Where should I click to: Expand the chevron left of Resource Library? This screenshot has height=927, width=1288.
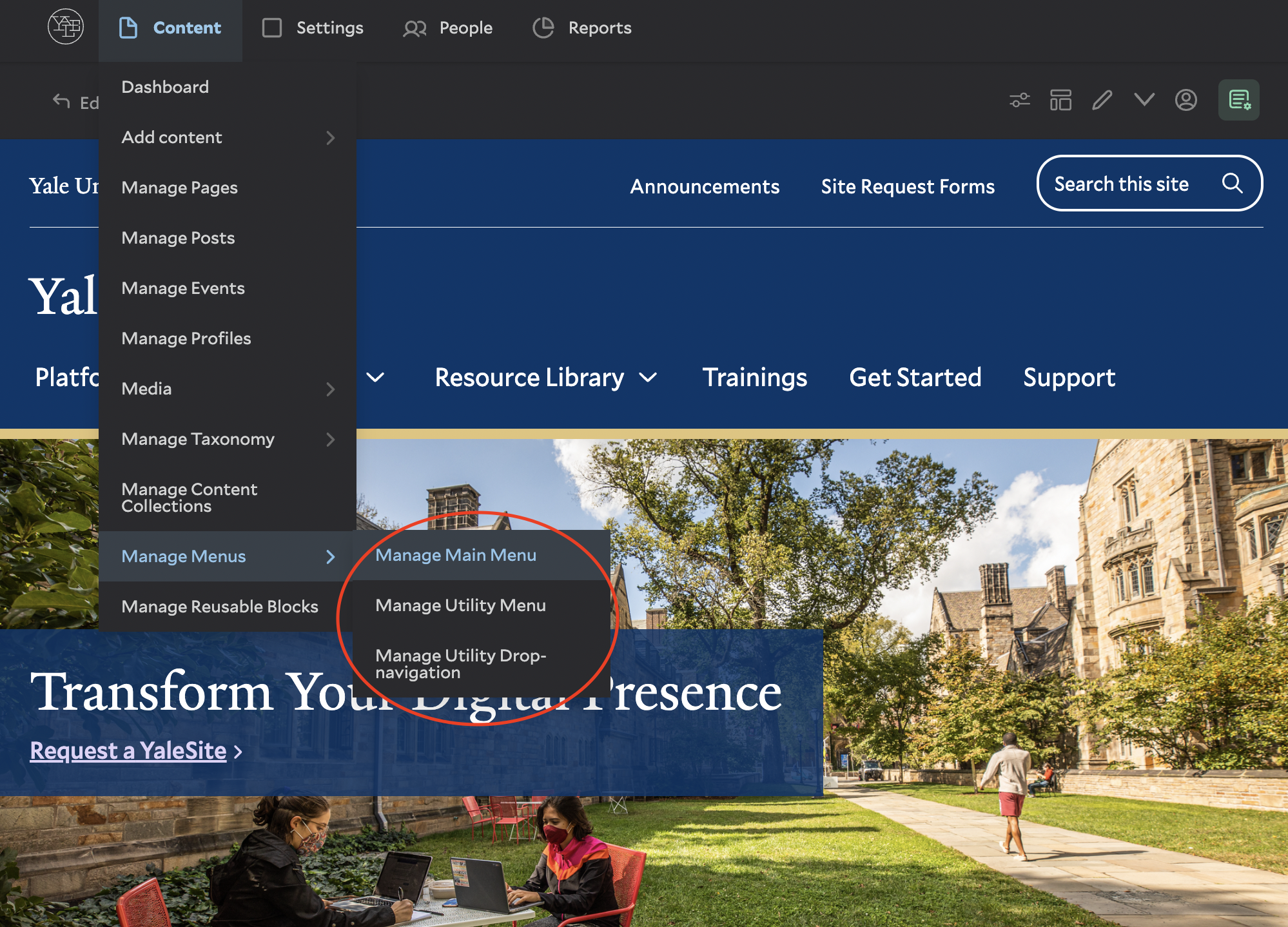pyautogui.click(x=375, y=378)
